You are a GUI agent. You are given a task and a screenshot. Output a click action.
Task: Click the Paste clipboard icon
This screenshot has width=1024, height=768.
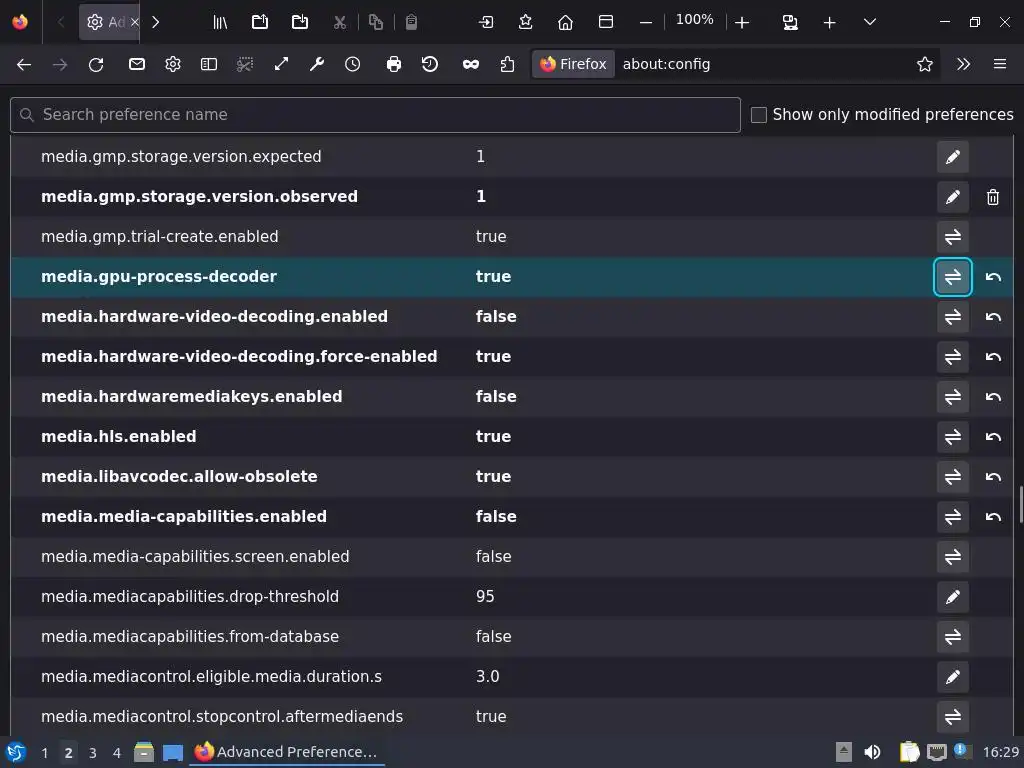click(x=411, y=22)
